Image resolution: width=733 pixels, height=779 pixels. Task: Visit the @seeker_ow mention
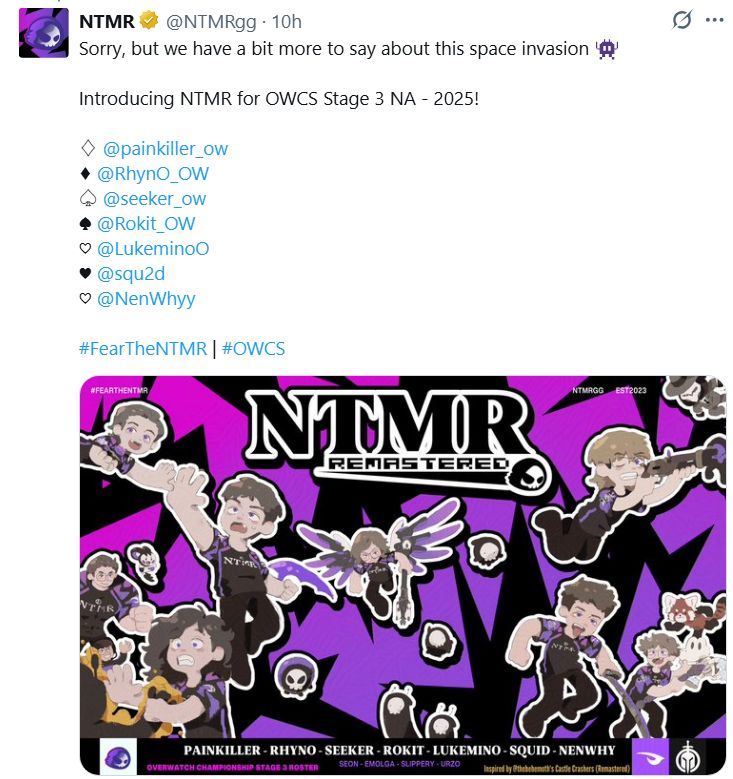tap(154, 199)
